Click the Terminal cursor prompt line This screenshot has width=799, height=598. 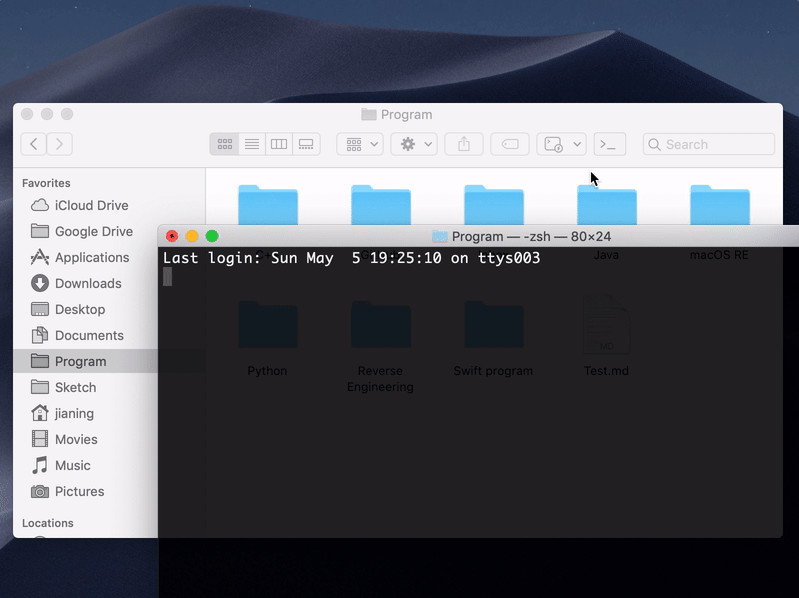coord(167,277)
